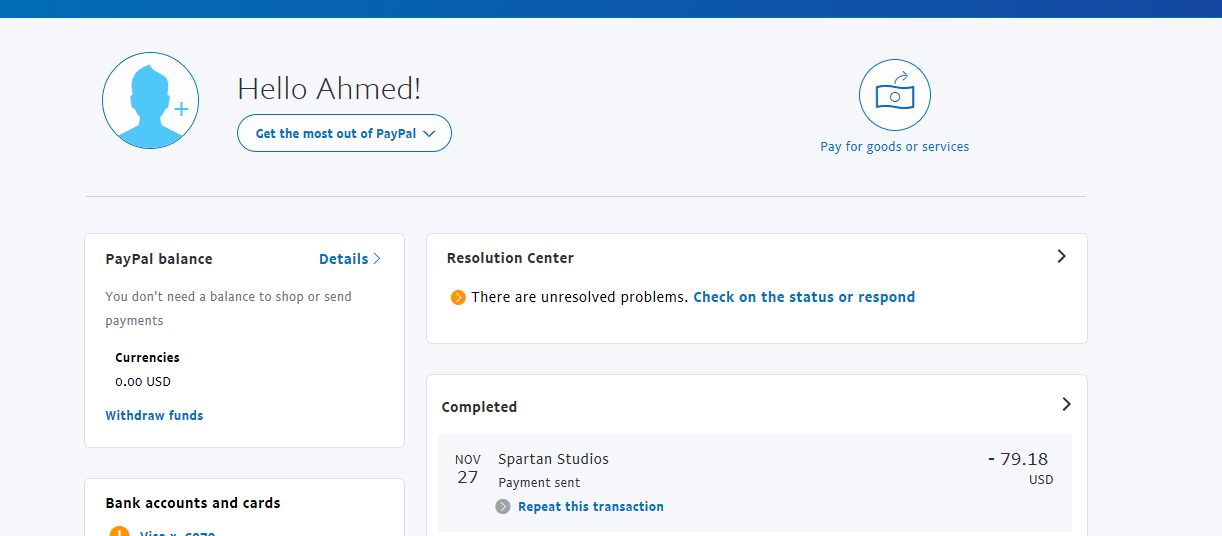Open the PayPal balance Details link
1222x536 pixels.
tap(343, 259)
